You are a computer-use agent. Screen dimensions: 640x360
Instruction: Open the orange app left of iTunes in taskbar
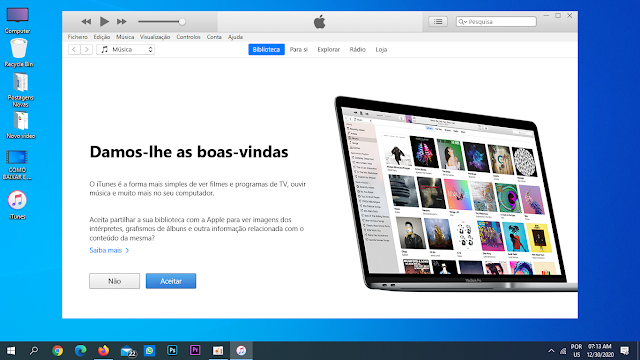tap(218, 351)
